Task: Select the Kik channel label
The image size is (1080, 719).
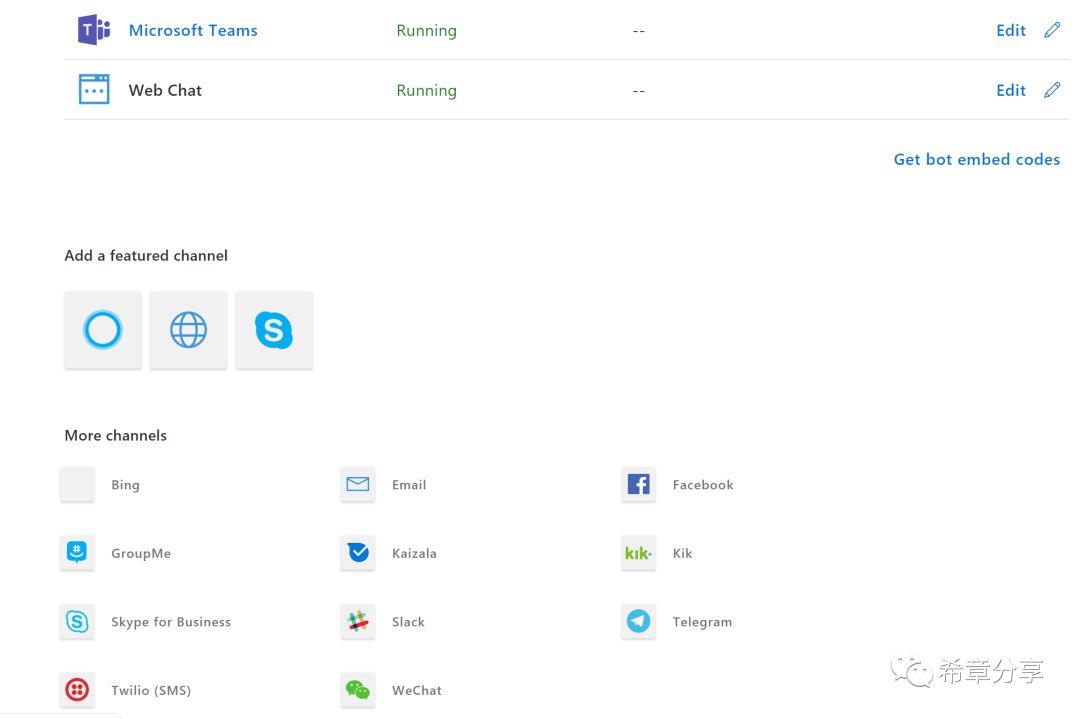Action: [682, 553]
